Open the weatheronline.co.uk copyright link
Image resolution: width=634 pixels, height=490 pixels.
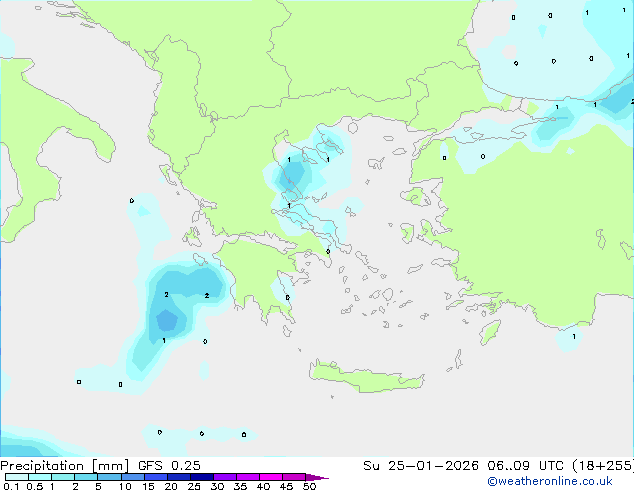(x=549, y=481)
